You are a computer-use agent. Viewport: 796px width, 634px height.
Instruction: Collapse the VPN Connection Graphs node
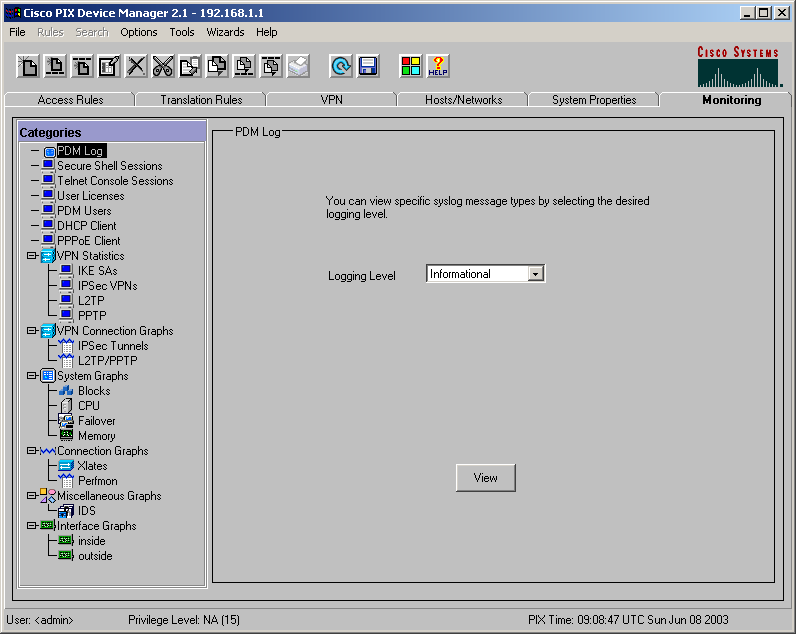31,330
